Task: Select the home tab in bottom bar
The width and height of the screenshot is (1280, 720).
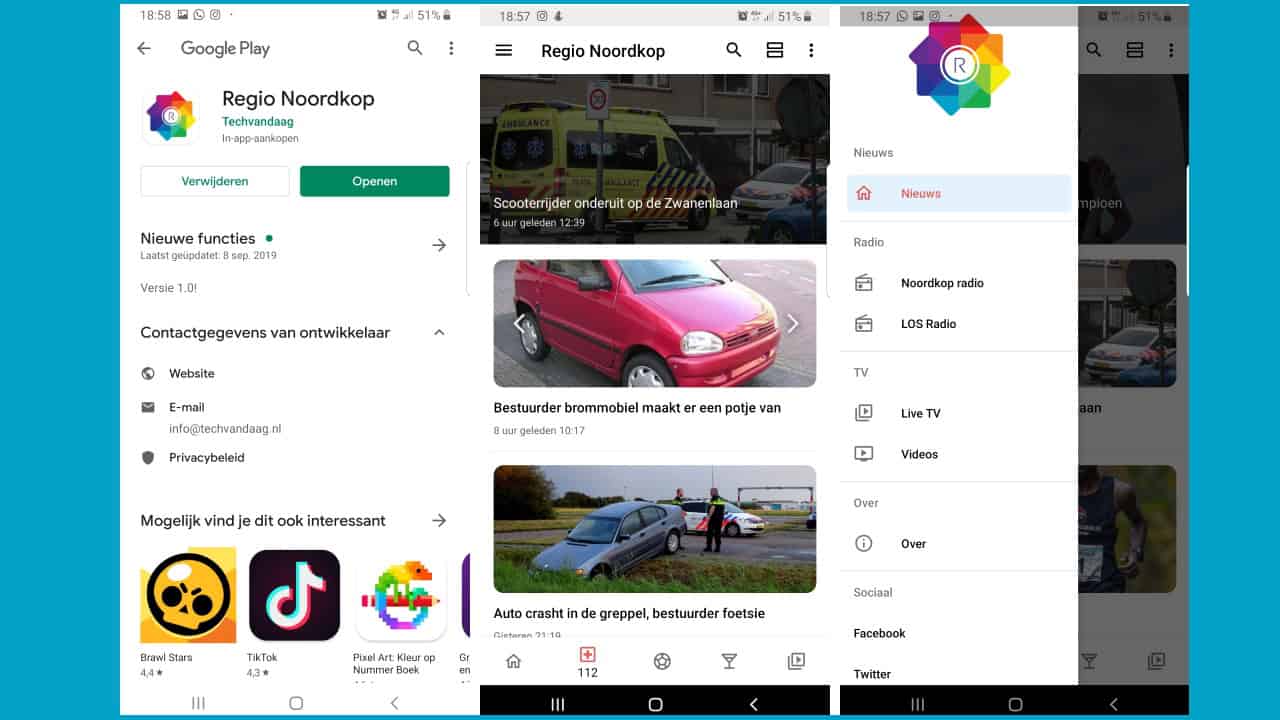Action: (514, 661)
